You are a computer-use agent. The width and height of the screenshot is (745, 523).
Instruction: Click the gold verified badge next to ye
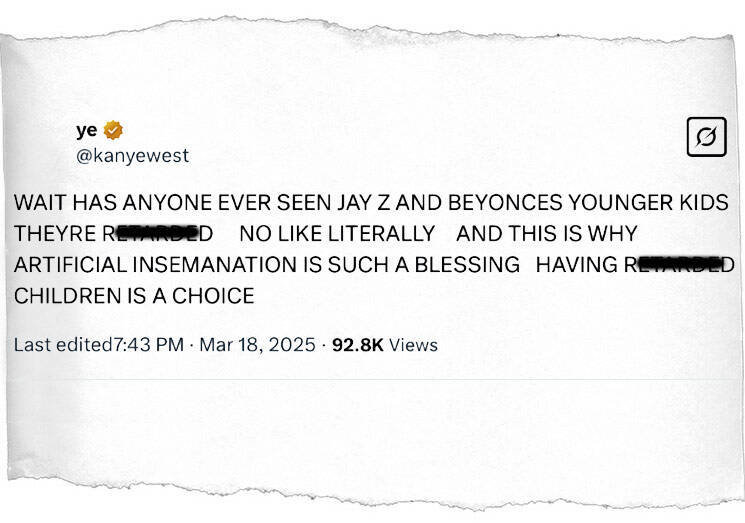pyautogui.click(x=113, y=130)
